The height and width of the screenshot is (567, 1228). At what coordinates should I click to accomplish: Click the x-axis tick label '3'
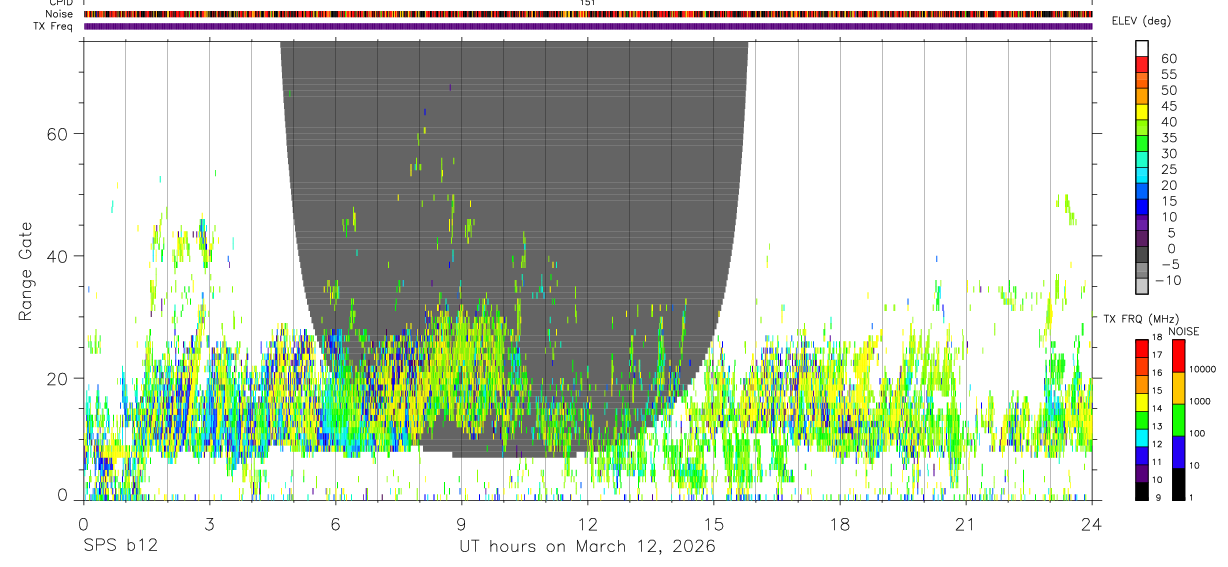[209, 524]
